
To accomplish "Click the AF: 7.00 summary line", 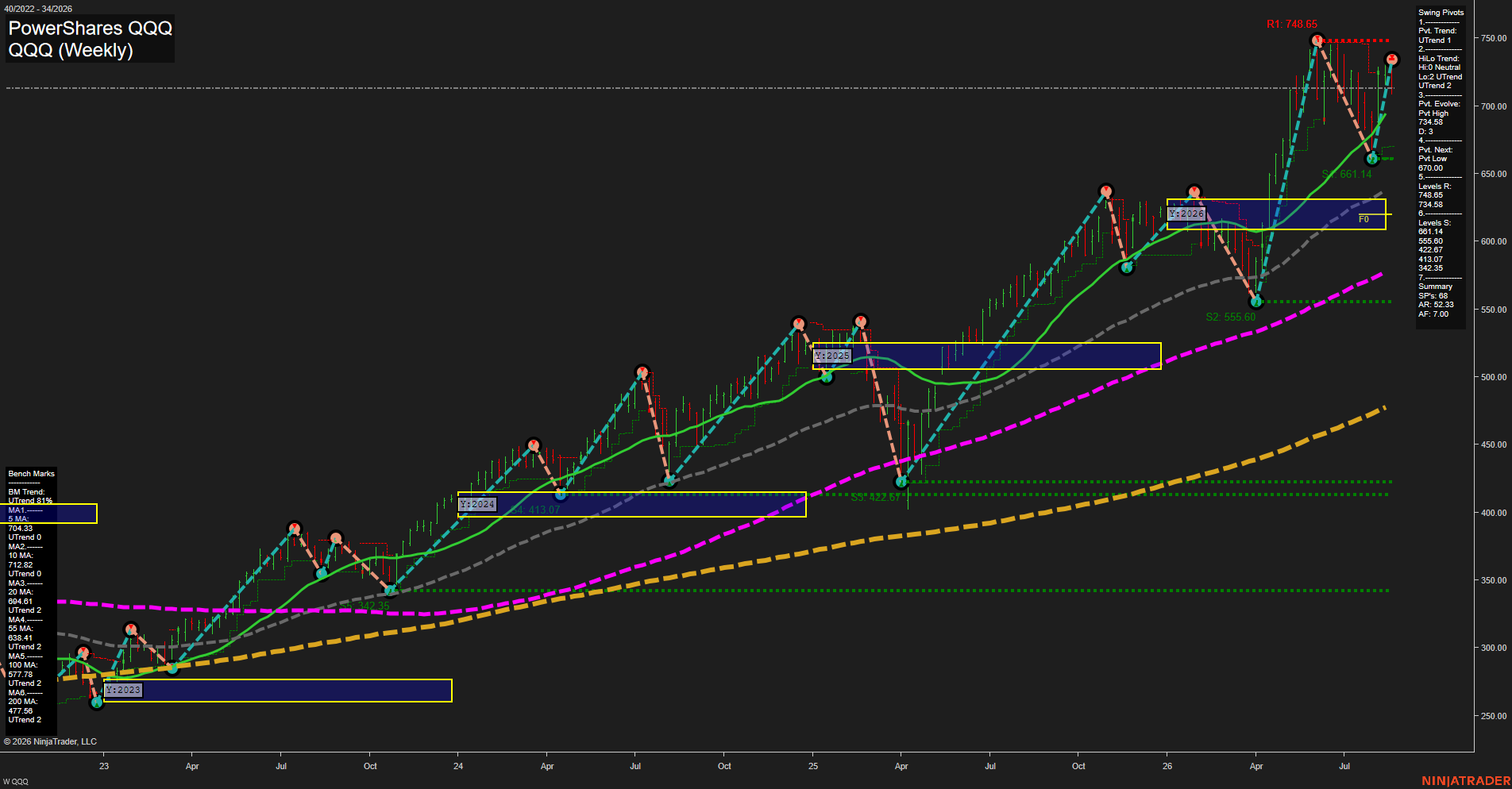I will (1433, 314).
